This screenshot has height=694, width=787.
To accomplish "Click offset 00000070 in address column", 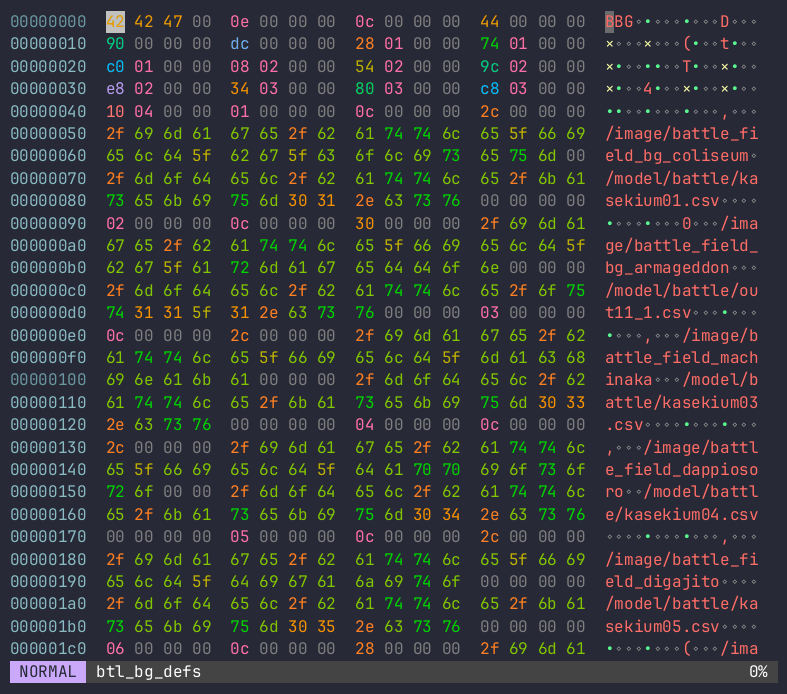I will click(48, 178).
